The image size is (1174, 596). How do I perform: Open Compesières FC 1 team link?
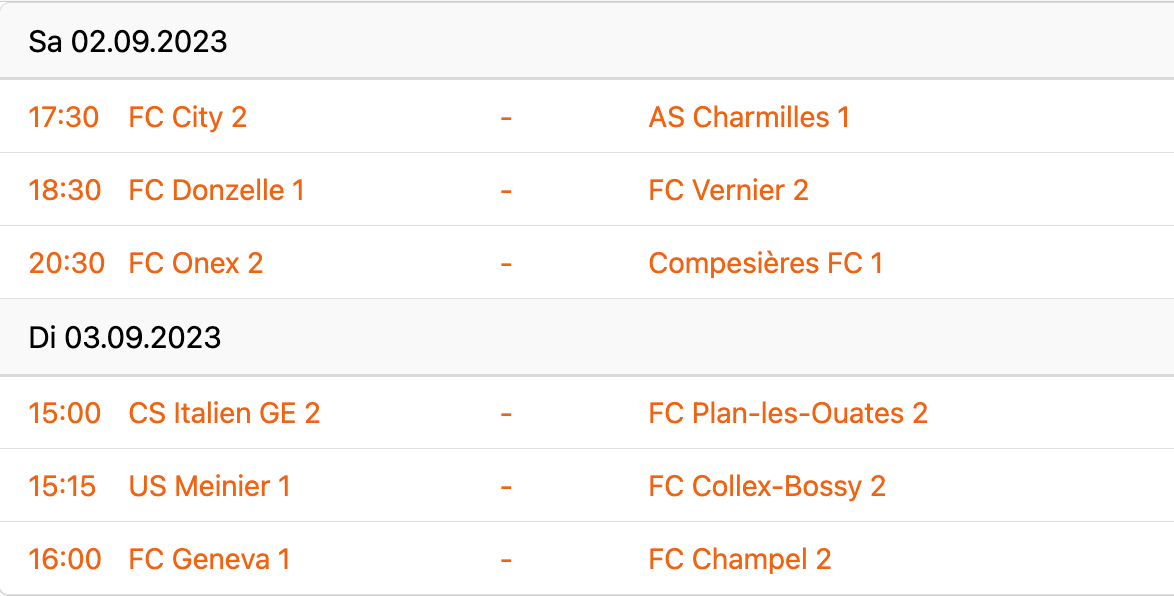[x=765, y=263]
